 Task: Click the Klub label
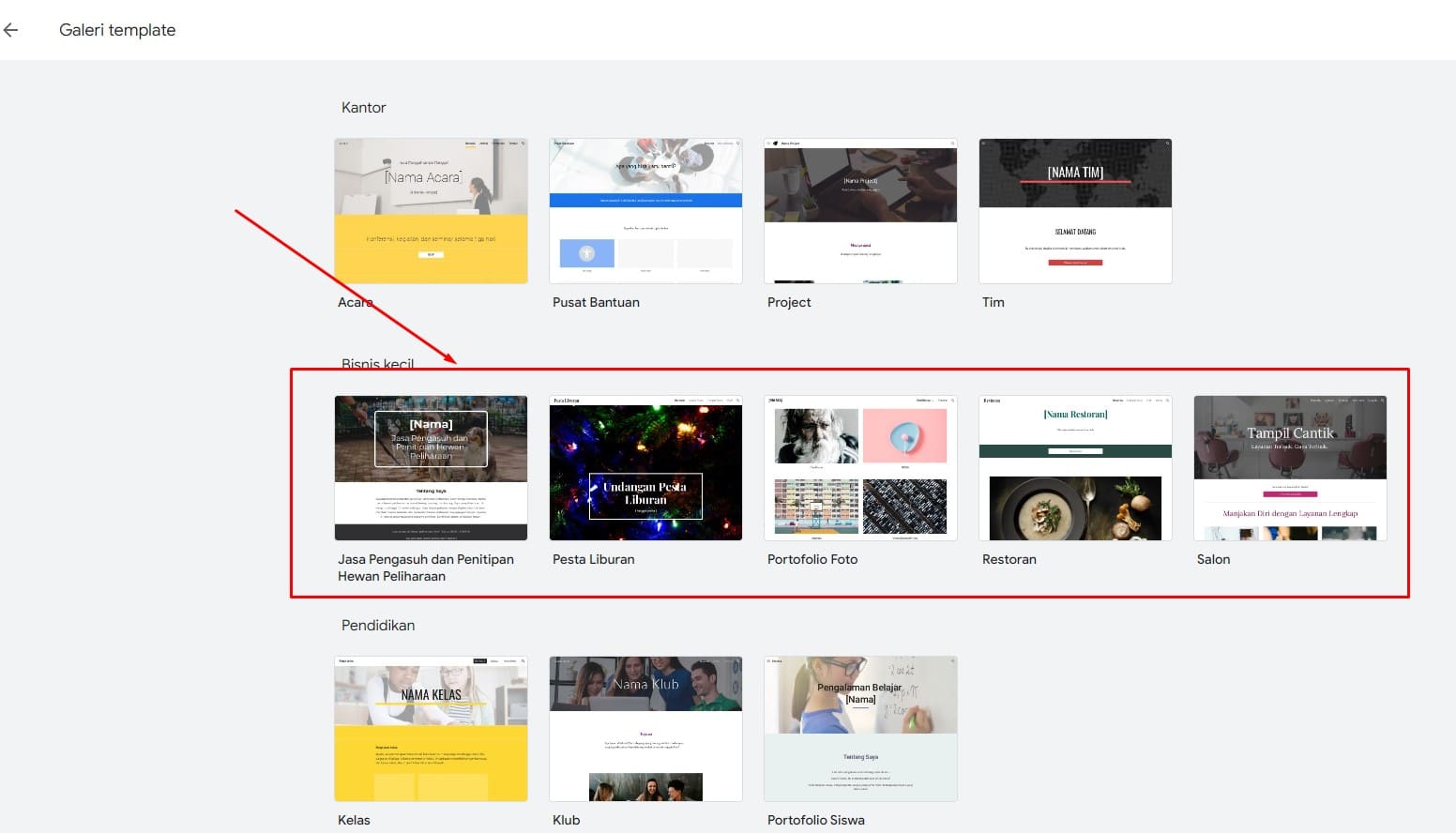tap(567, 820)
